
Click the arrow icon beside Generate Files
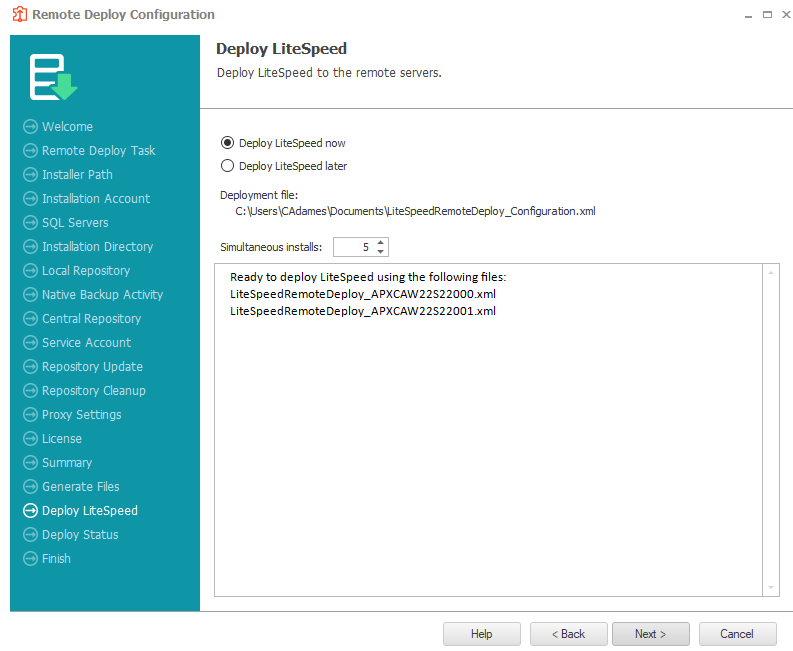(x=30, y=487)
